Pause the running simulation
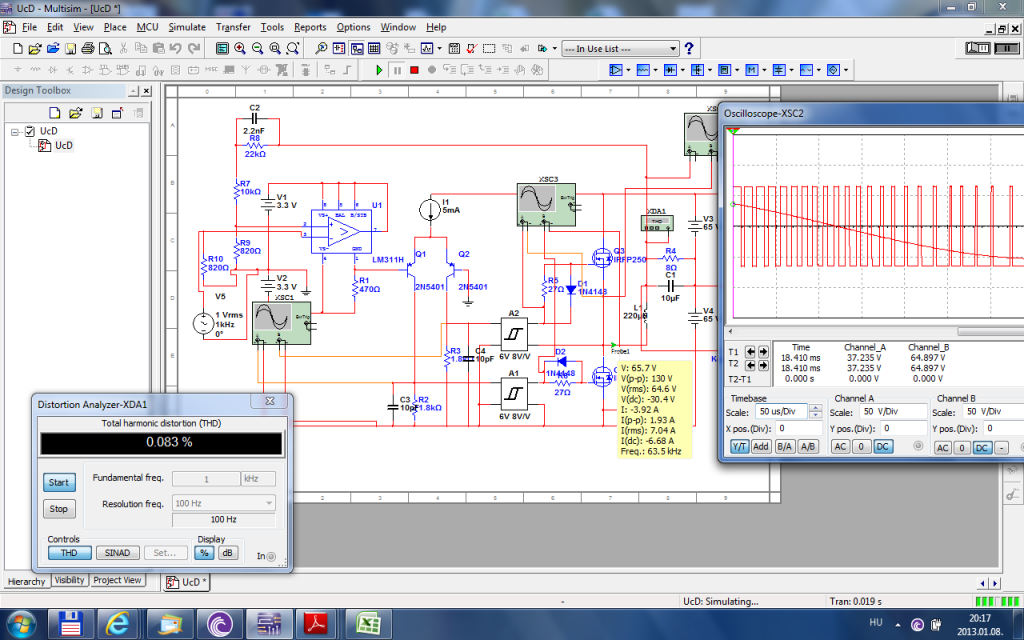1024x640 pixels. point(397,70)
